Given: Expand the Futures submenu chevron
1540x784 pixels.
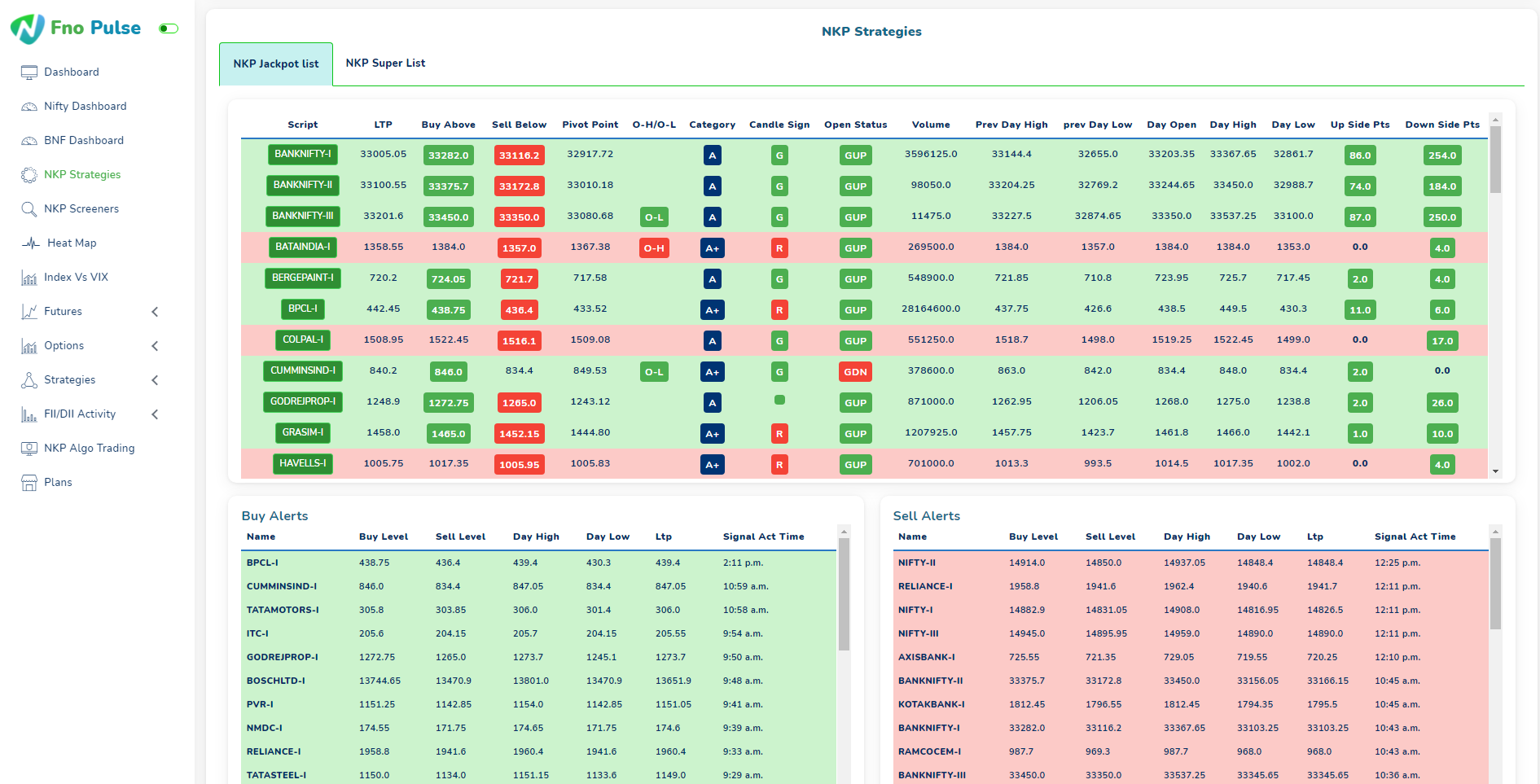Looking at the screenshot, I should click(155, 312).
